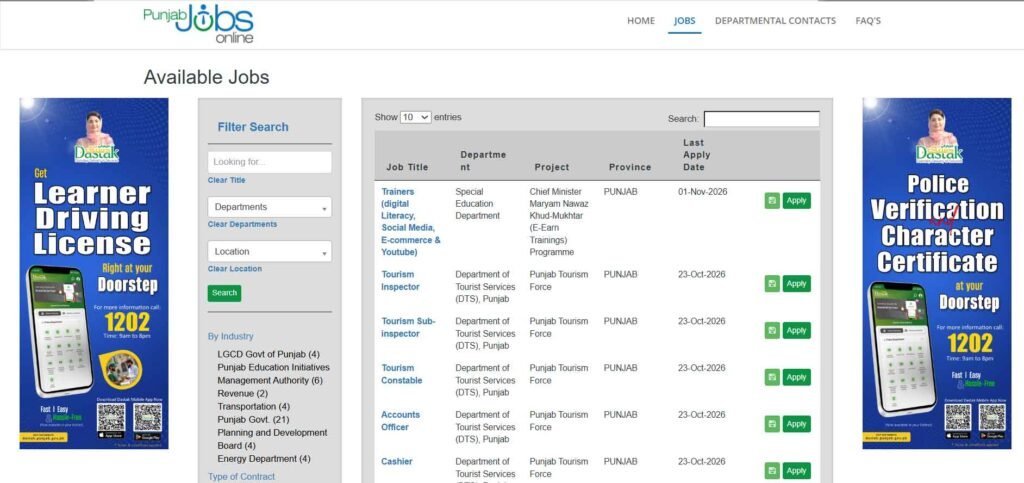Save the Tourism Inspector job
Screen dimensions: 1024x483
pyautogui.click(x=773, y=283)
